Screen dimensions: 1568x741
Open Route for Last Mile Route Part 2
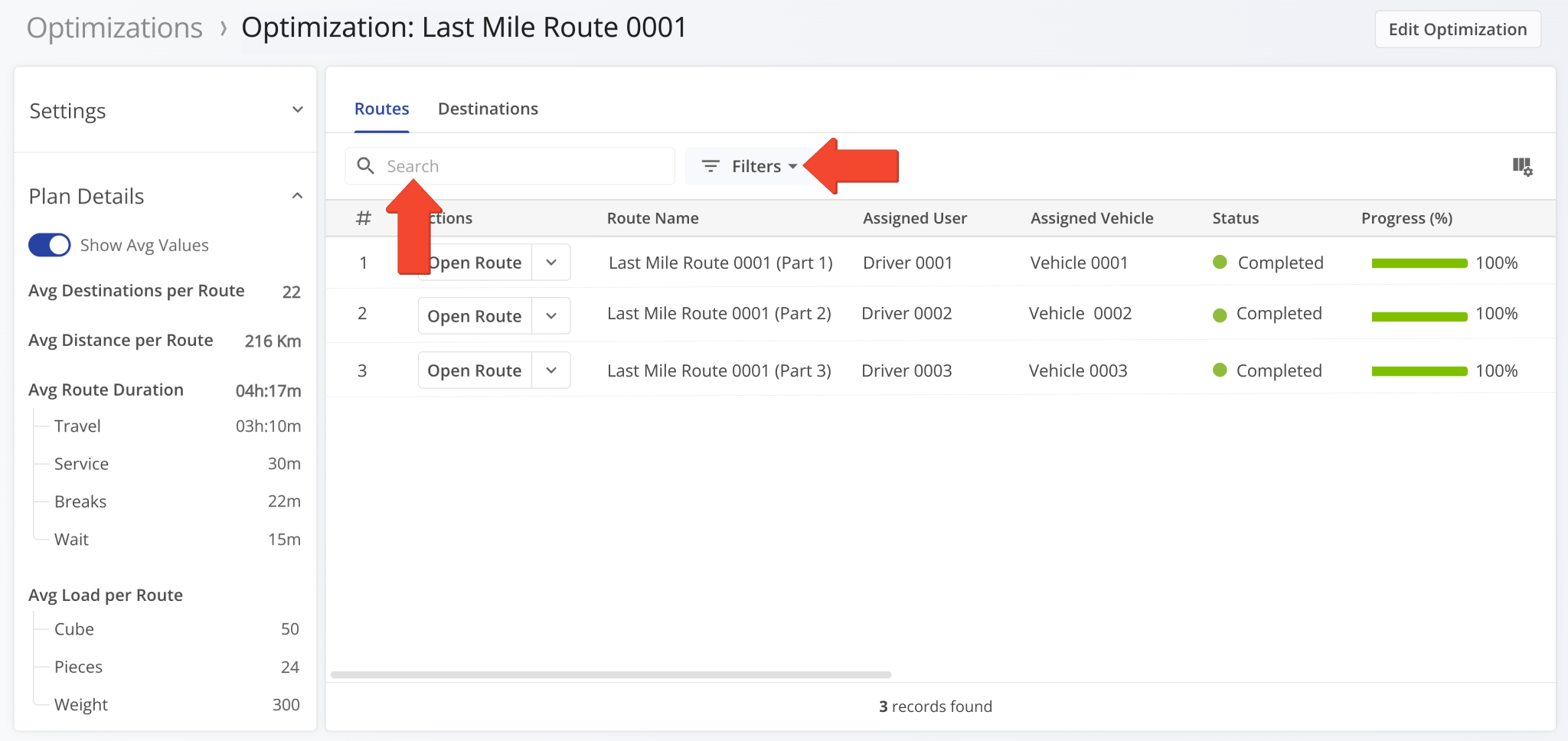(475, 315)
